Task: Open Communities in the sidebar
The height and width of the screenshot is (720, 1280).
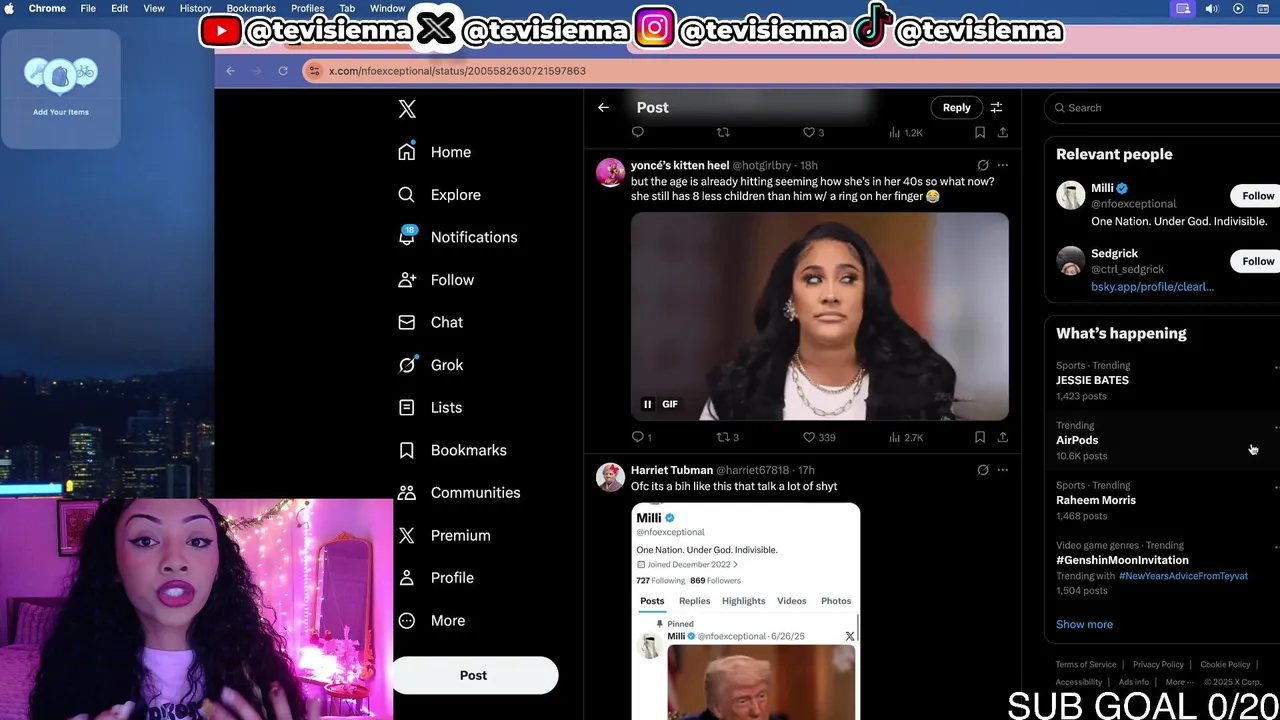Action: tap(458, 492)
